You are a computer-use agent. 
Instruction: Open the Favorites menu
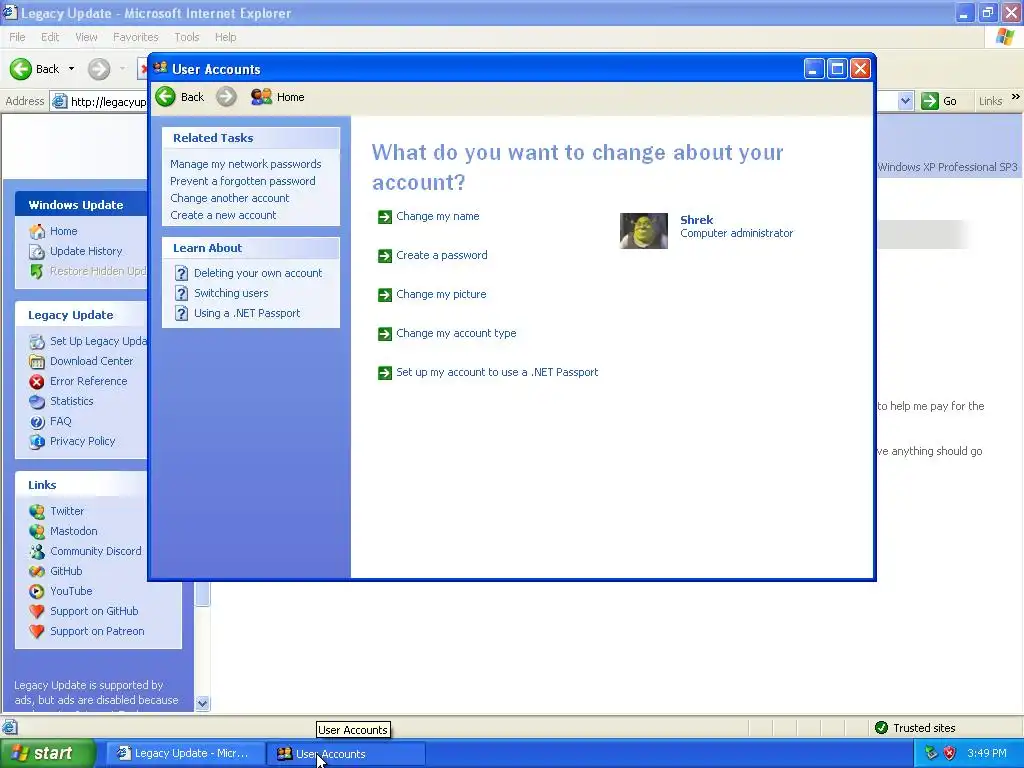pos(136,37)
